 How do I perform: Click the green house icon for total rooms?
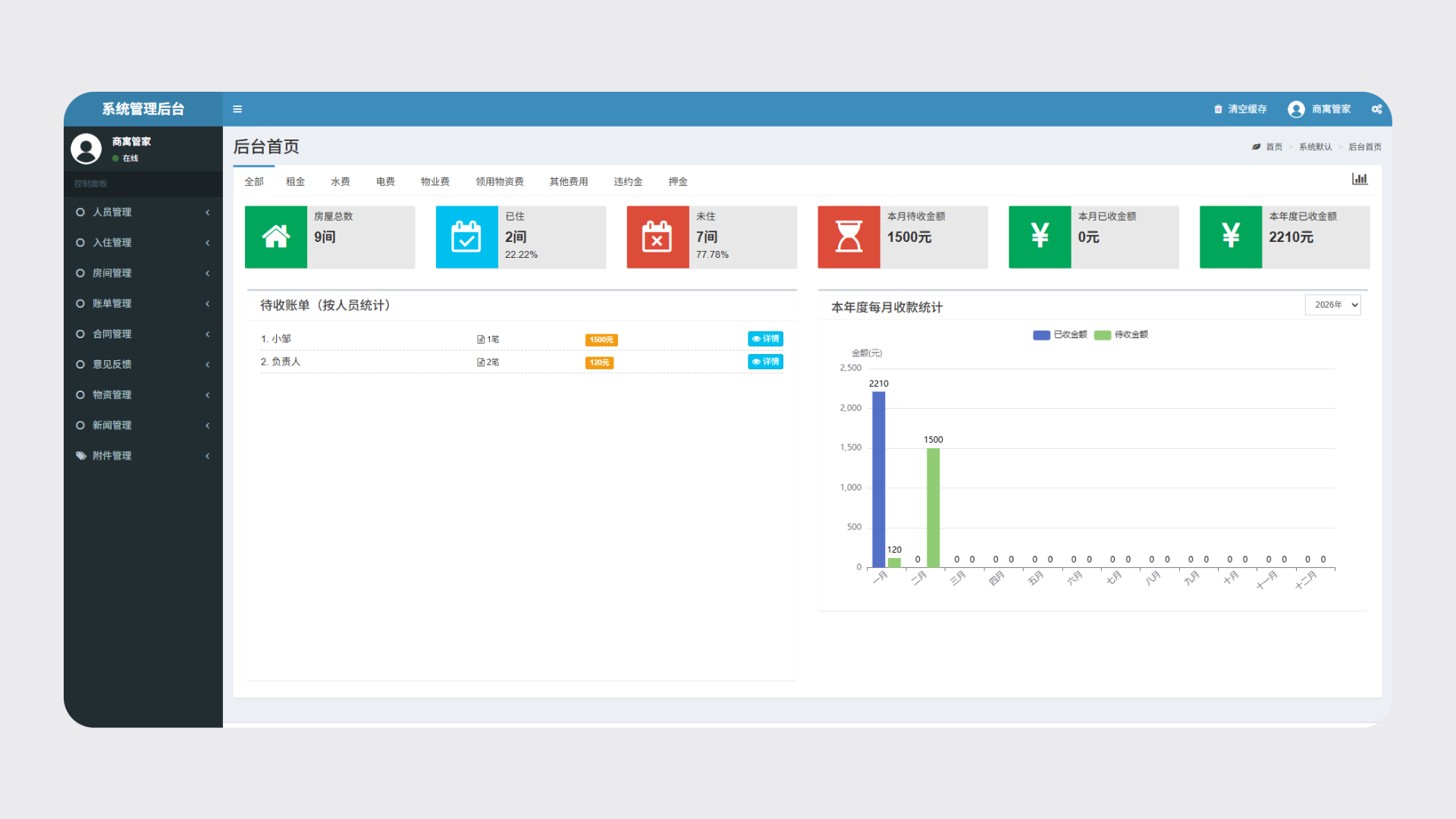276,237
